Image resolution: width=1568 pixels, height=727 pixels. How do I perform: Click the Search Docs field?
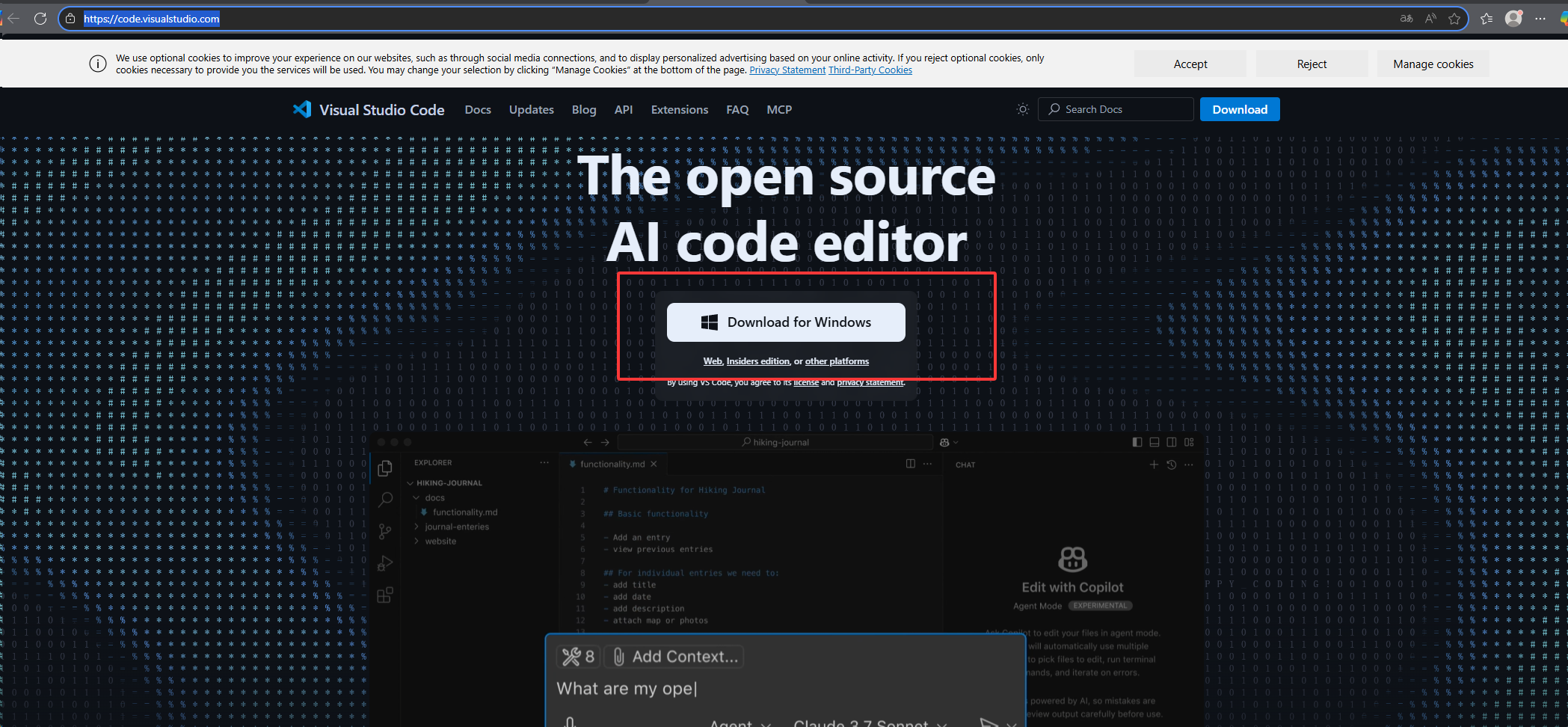click(x=1116, y=109)
